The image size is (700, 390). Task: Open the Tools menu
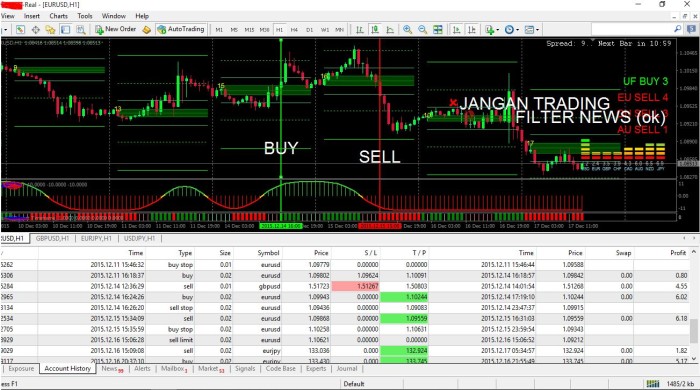(x=85, y=16)
